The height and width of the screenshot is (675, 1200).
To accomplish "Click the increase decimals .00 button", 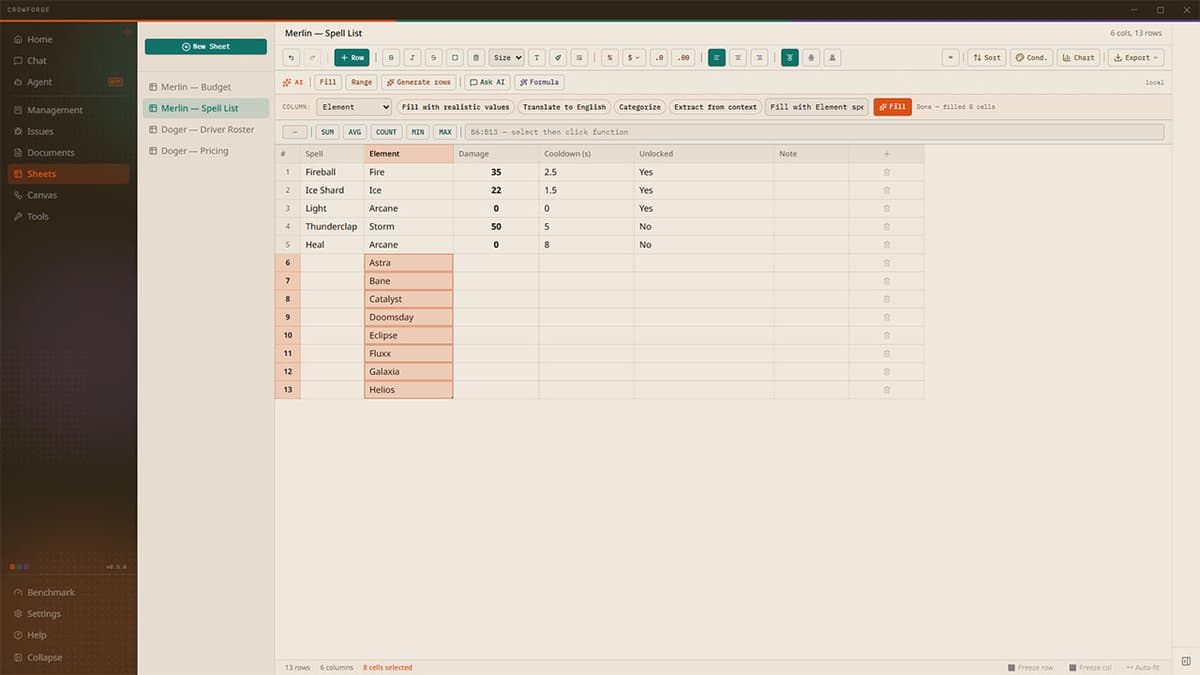I will [x=684, y=58].
